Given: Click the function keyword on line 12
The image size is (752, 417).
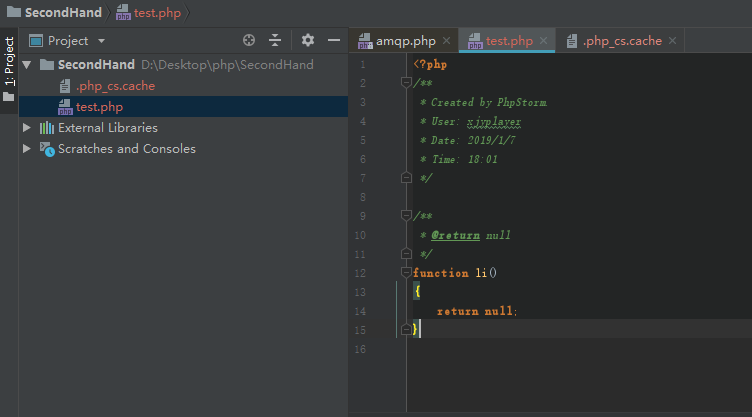Looking at the screenshot, I should click(441, 273).
